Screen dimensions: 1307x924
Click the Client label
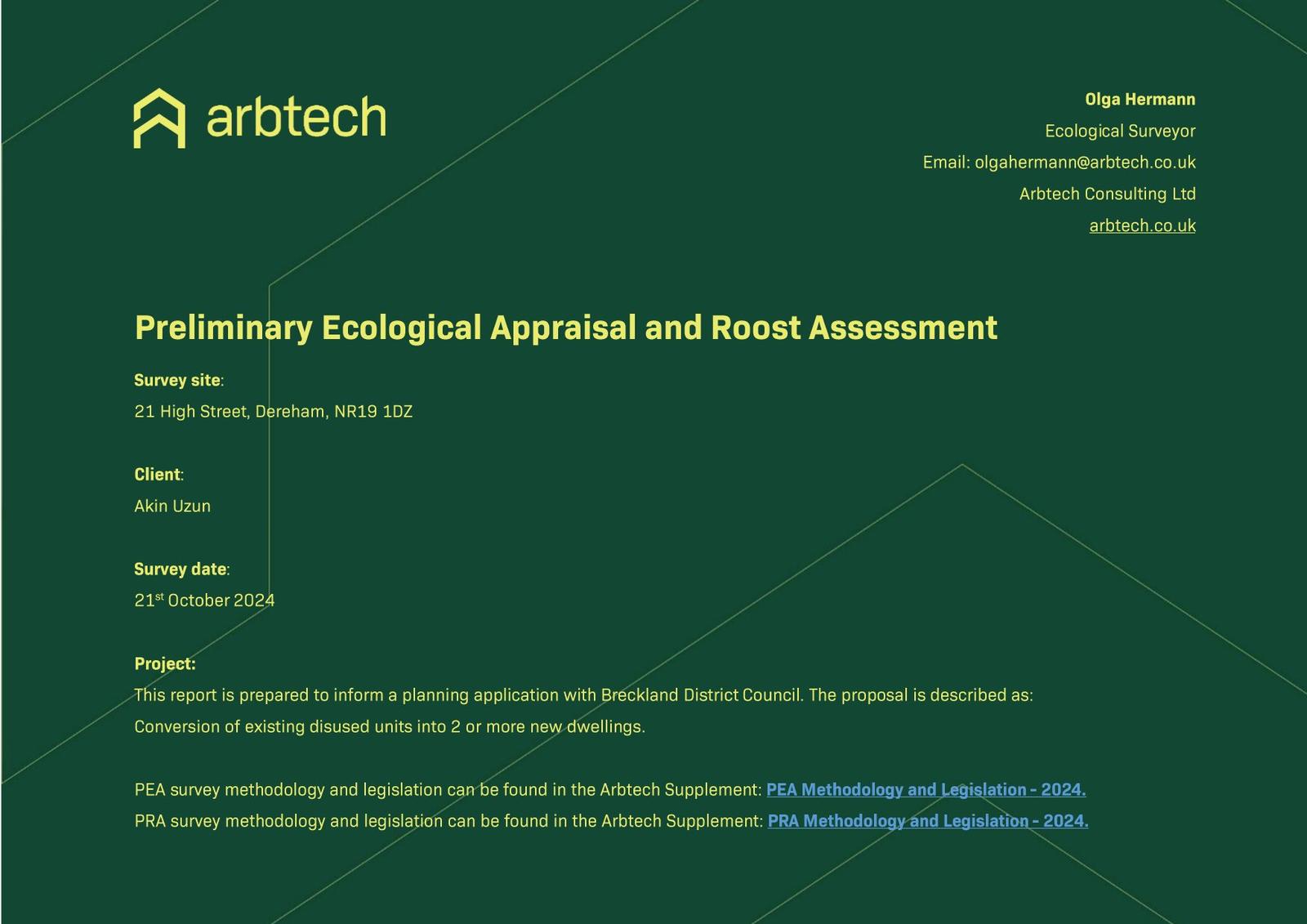[x=158, y=475]
